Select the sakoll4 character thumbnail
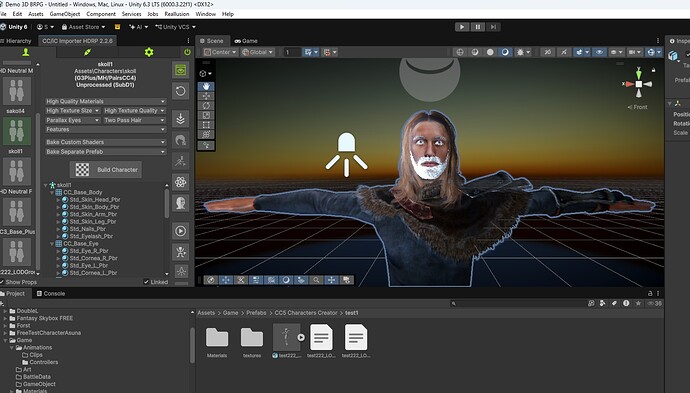690x393 pixels. coord(17,91)
